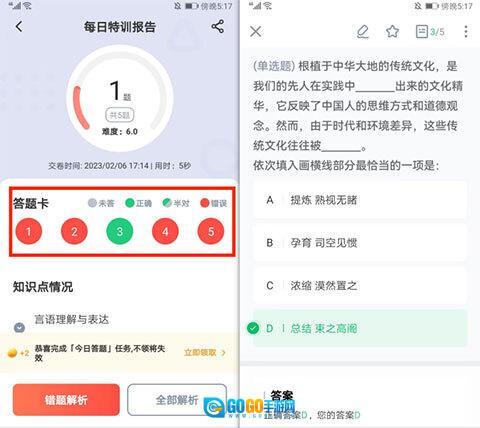Screen dimensions: 480x428
Task: Select option A 提炼 熟视无睹
Action: click(360, 200)
